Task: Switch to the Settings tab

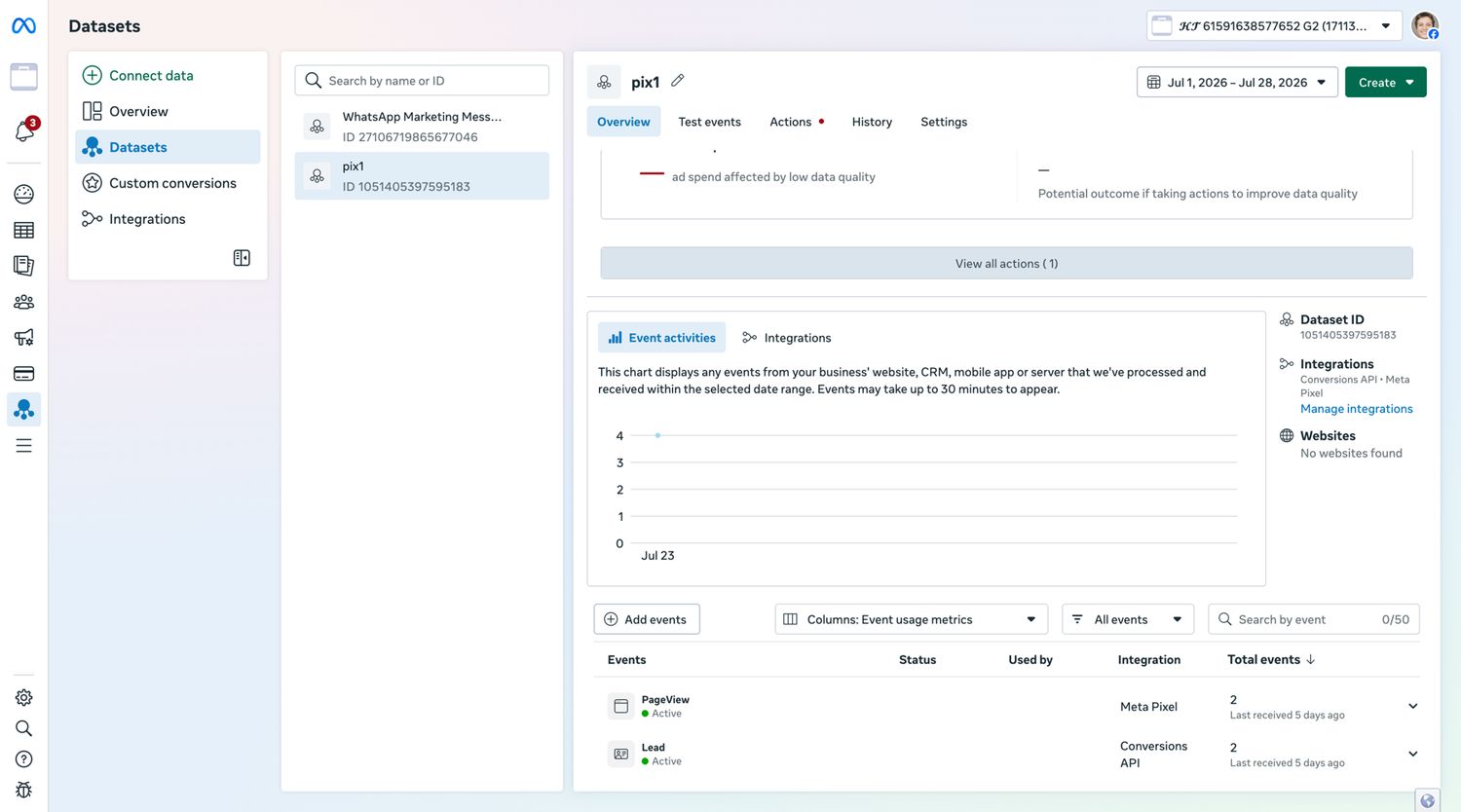Action: pos(944,122)
